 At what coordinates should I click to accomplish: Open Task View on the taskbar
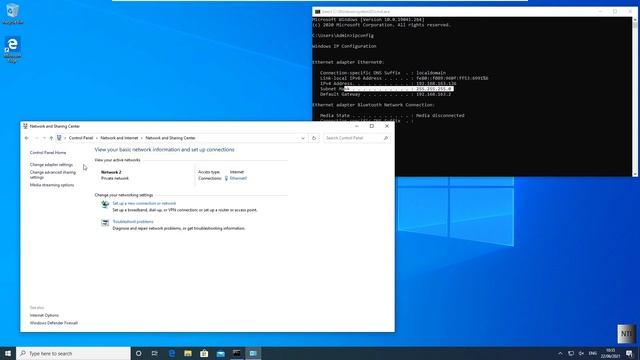155,353
